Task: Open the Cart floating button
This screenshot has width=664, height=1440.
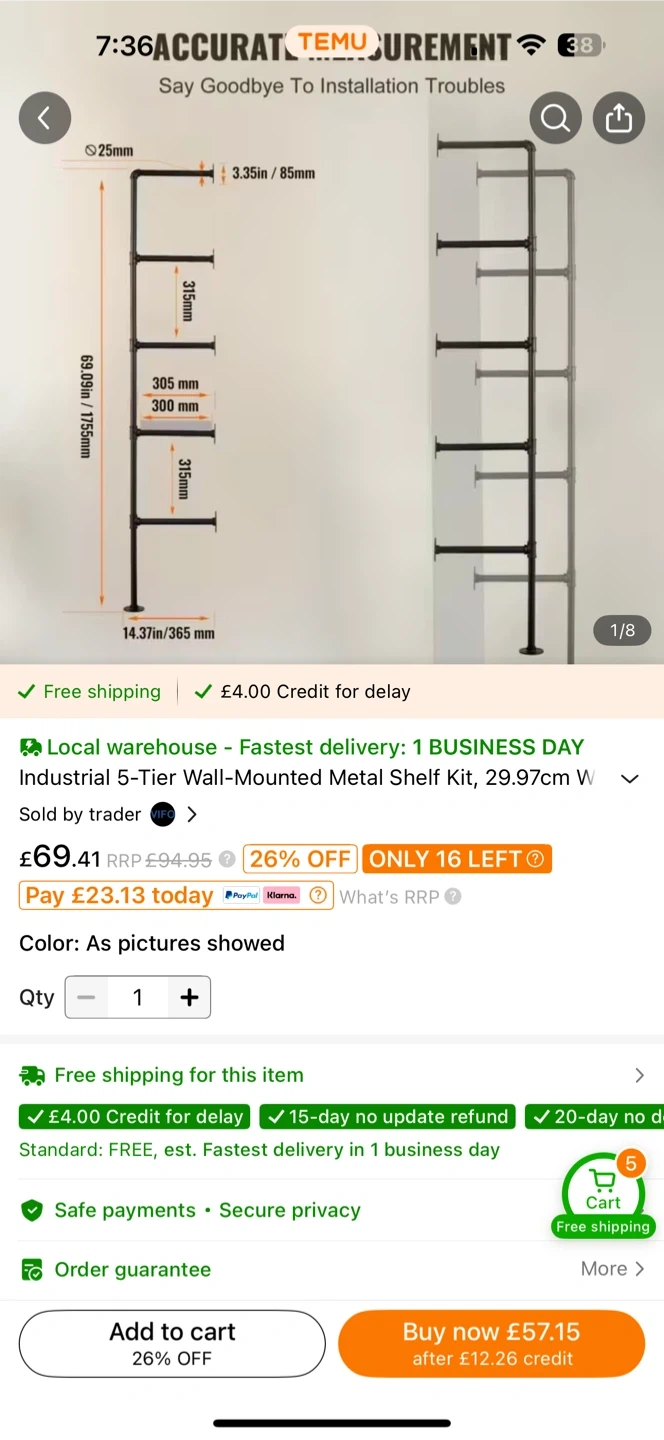Action: pyautogui.click(x=603, y=1194)
